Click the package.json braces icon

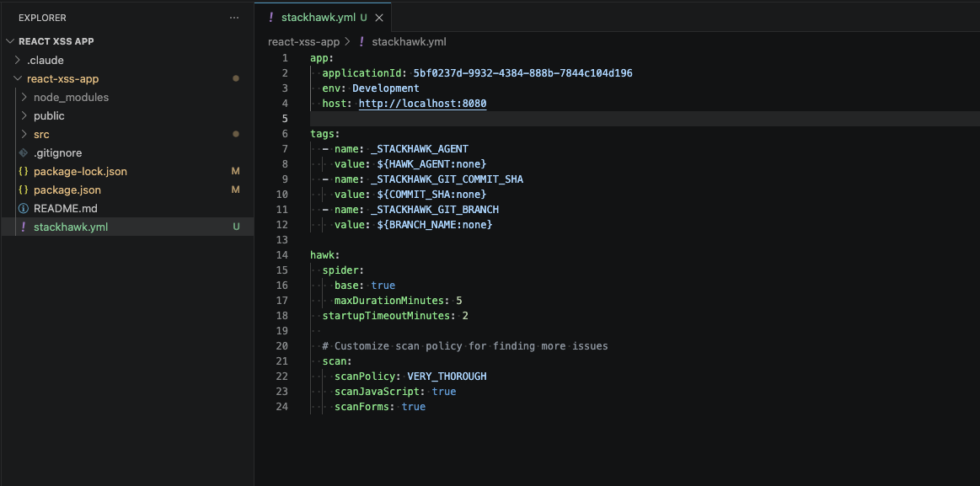click(x=23, y=190)
